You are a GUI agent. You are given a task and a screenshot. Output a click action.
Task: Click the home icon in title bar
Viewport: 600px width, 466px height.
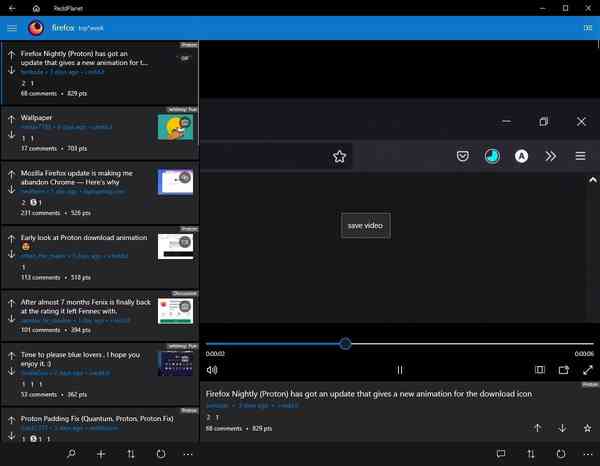[36, 8]
